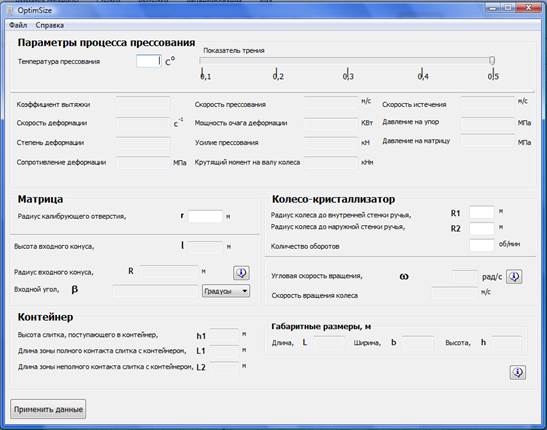Screen dimensions: 547x430
Task: Open the Справка menu
Action: [50, 25]
